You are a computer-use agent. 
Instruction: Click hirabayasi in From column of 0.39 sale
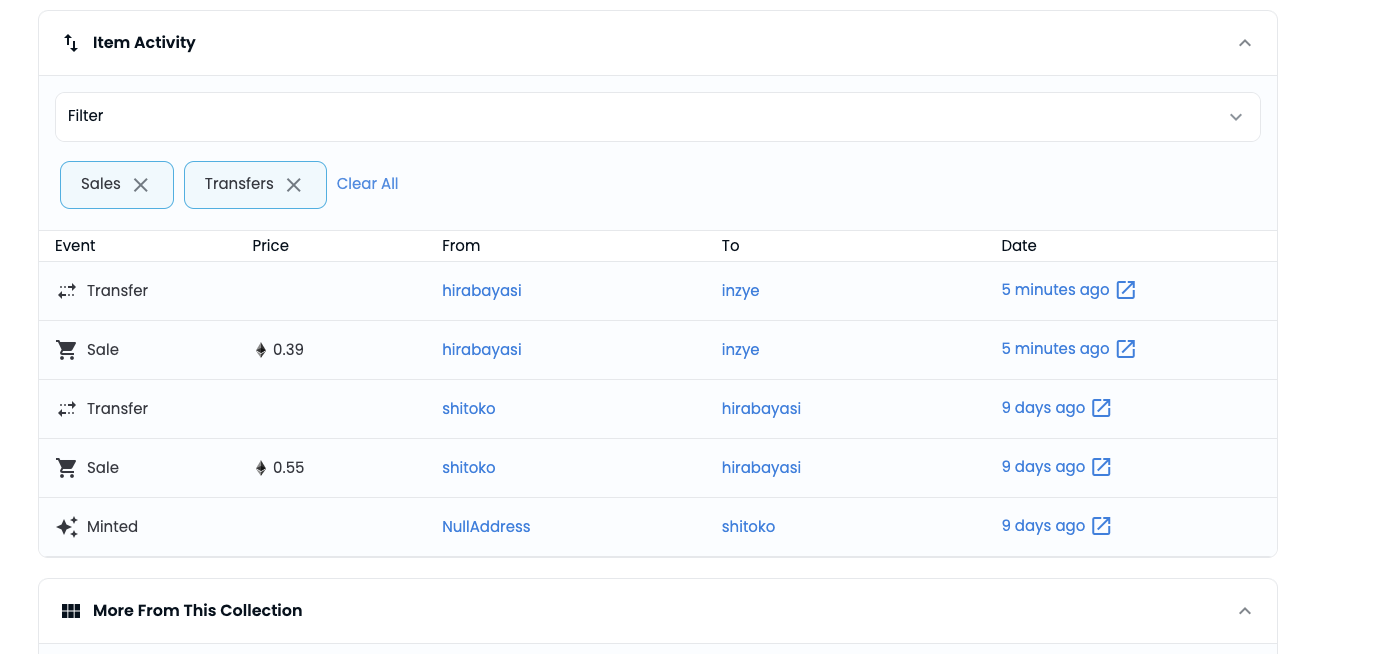(481, 350)
